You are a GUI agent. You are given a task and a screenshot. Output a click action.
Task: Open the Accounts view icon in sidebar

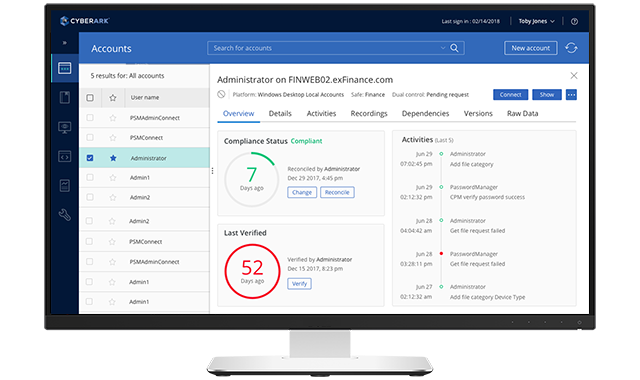[64, 68]
